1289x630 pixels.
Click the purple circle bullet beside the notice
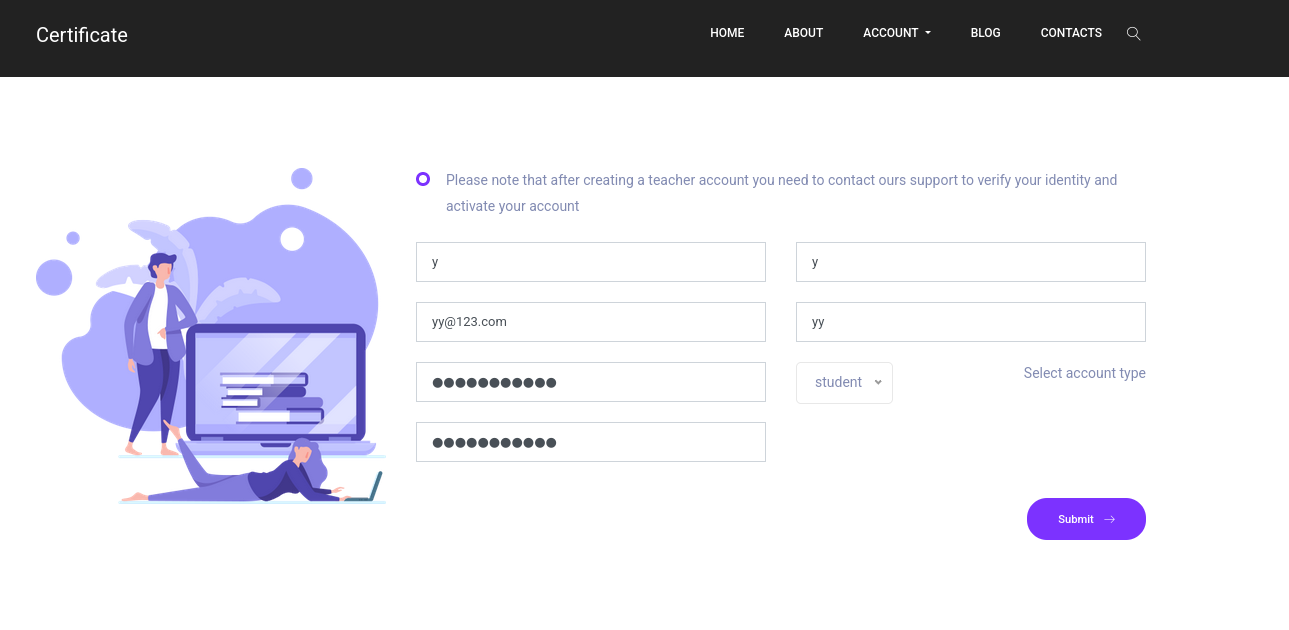pos(423,179)
